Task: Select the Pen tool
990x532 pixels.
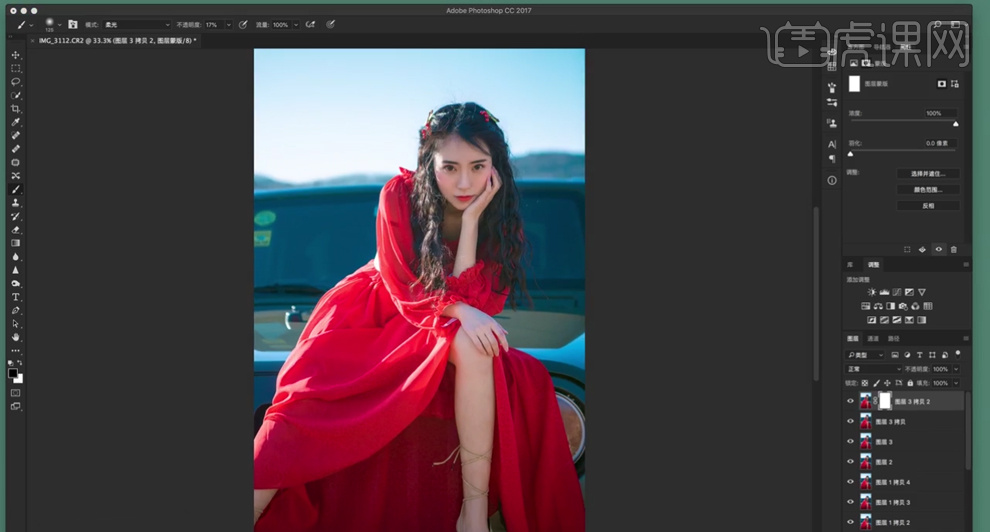Action: [x=16, y=310]
